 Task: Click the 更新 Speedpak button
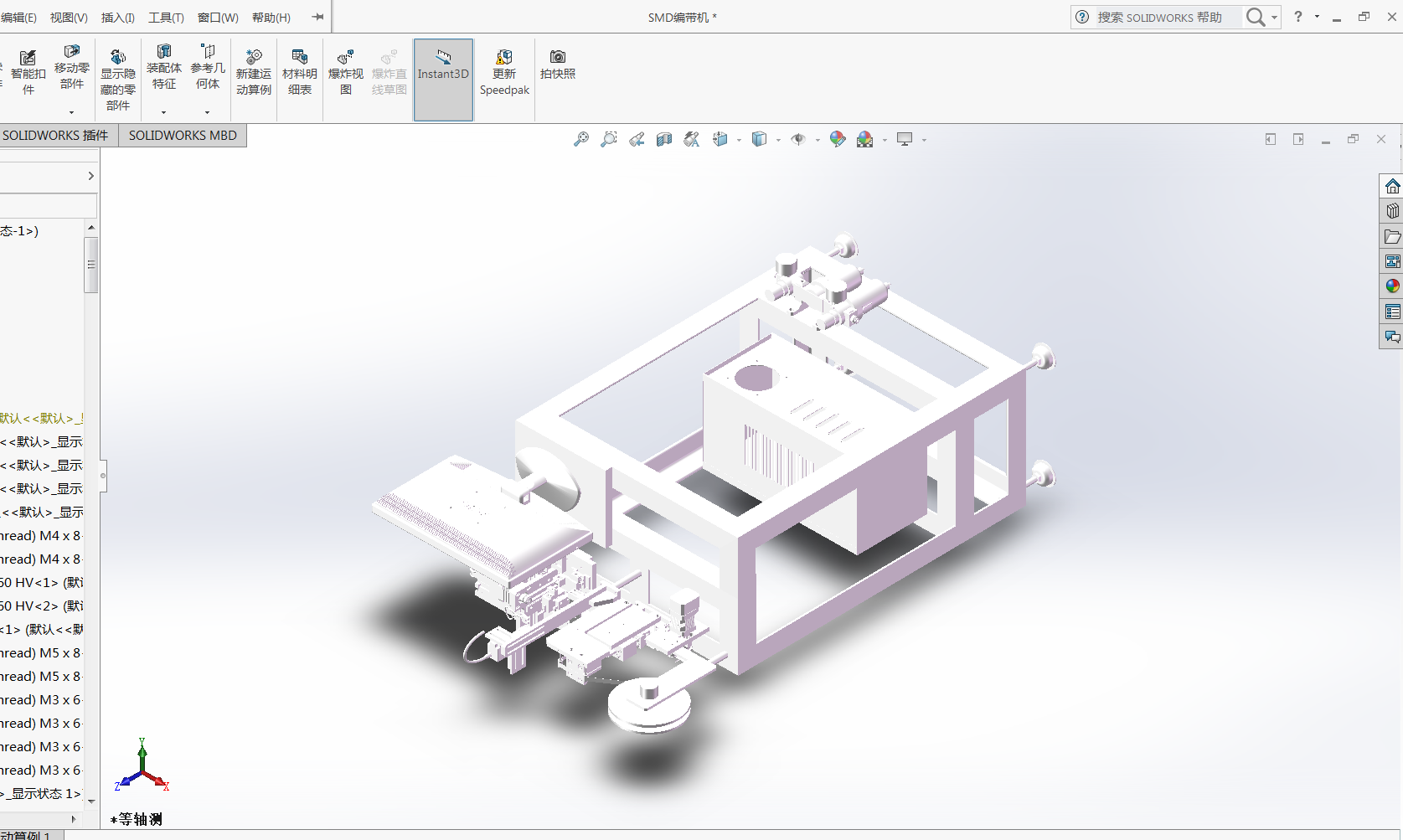504,73
